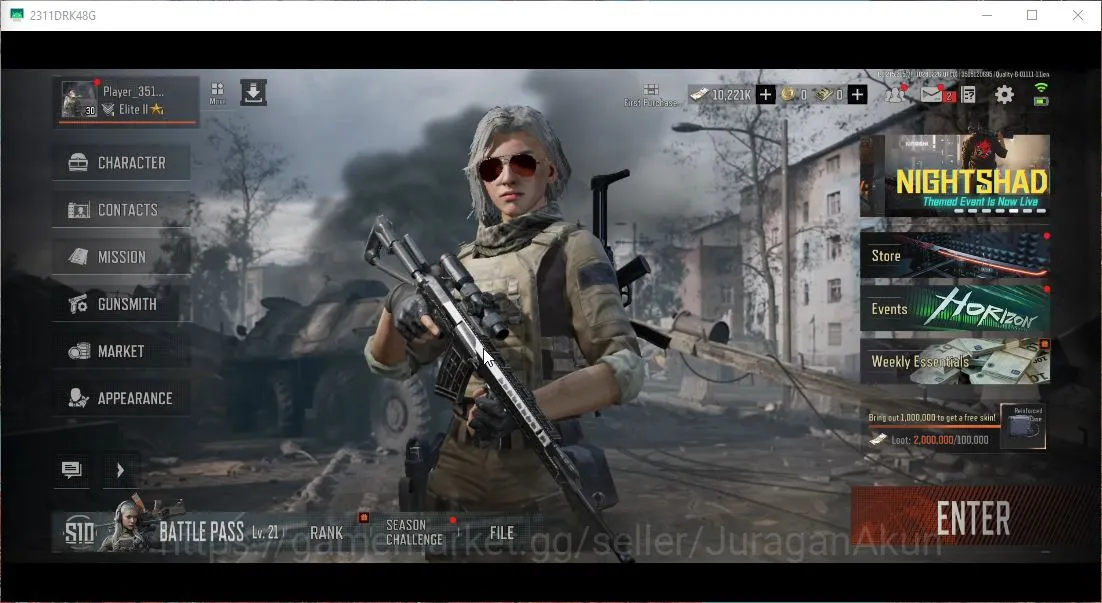Click the GUNSMITH gun icon
This screenshot has height=603, width=1102.
[78, 304]
